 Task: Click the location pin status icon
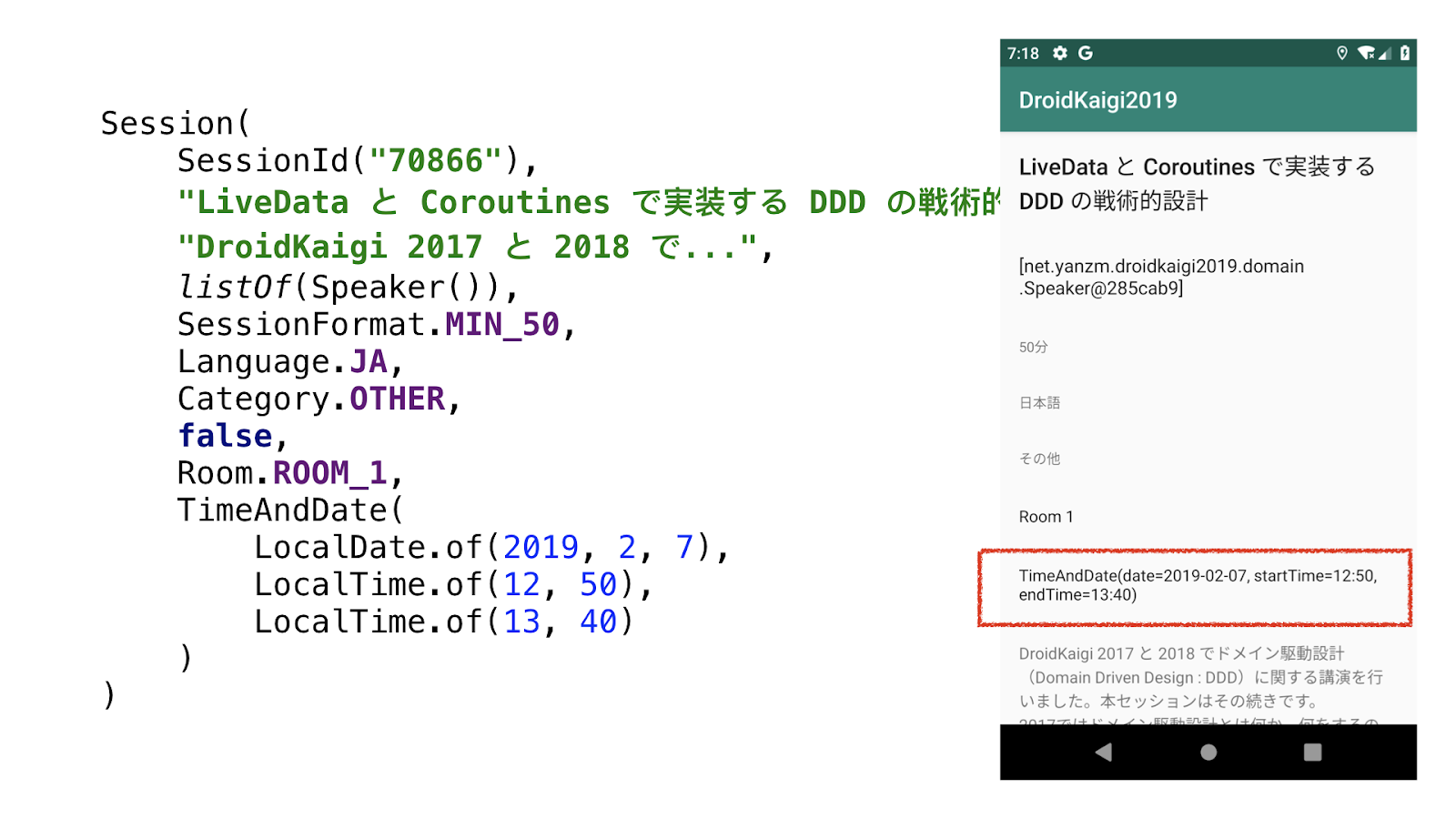pos(1341,53)
